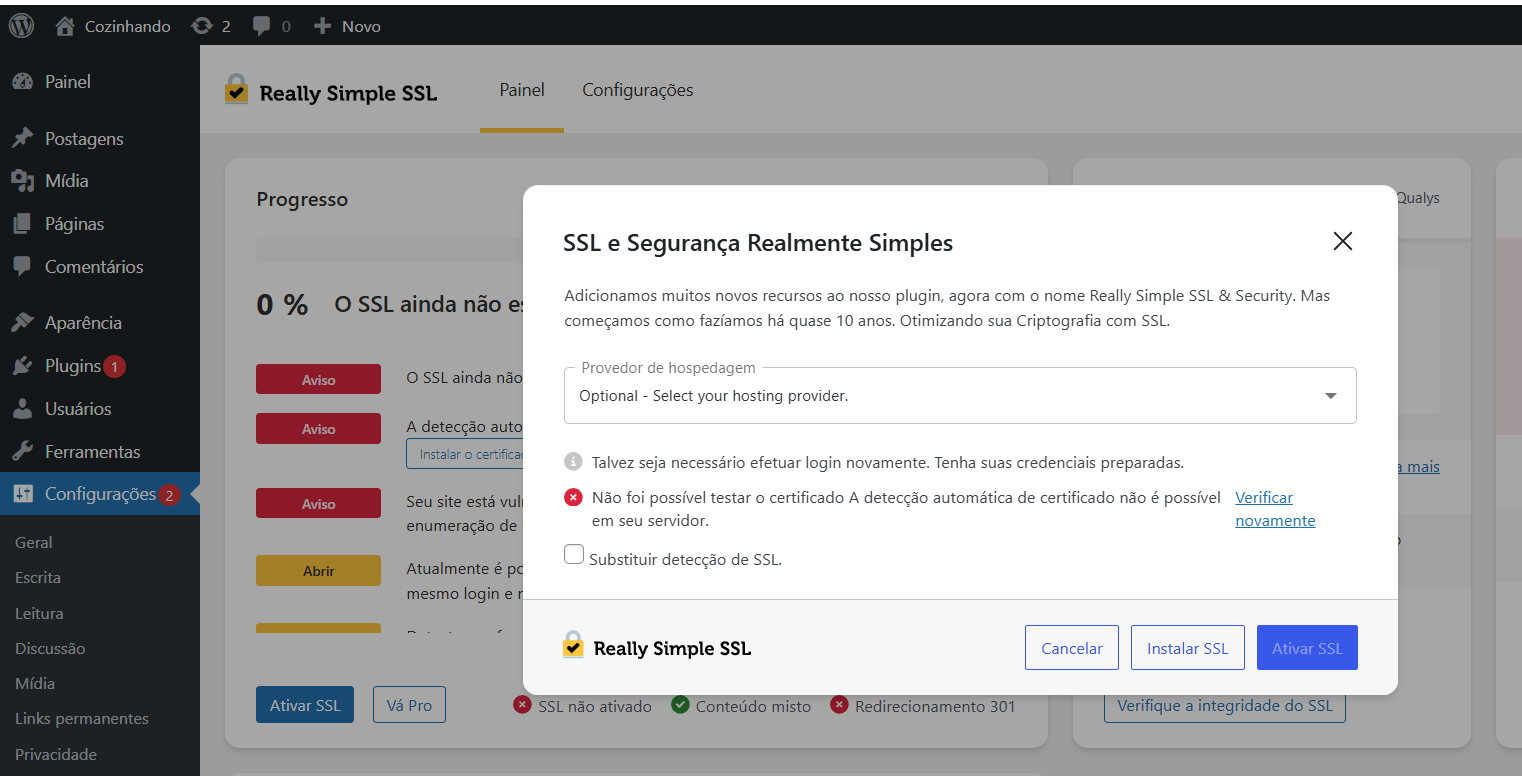Click the Novo plus button
Viewport: 1522px width, 776px height.
click(347, 26)
